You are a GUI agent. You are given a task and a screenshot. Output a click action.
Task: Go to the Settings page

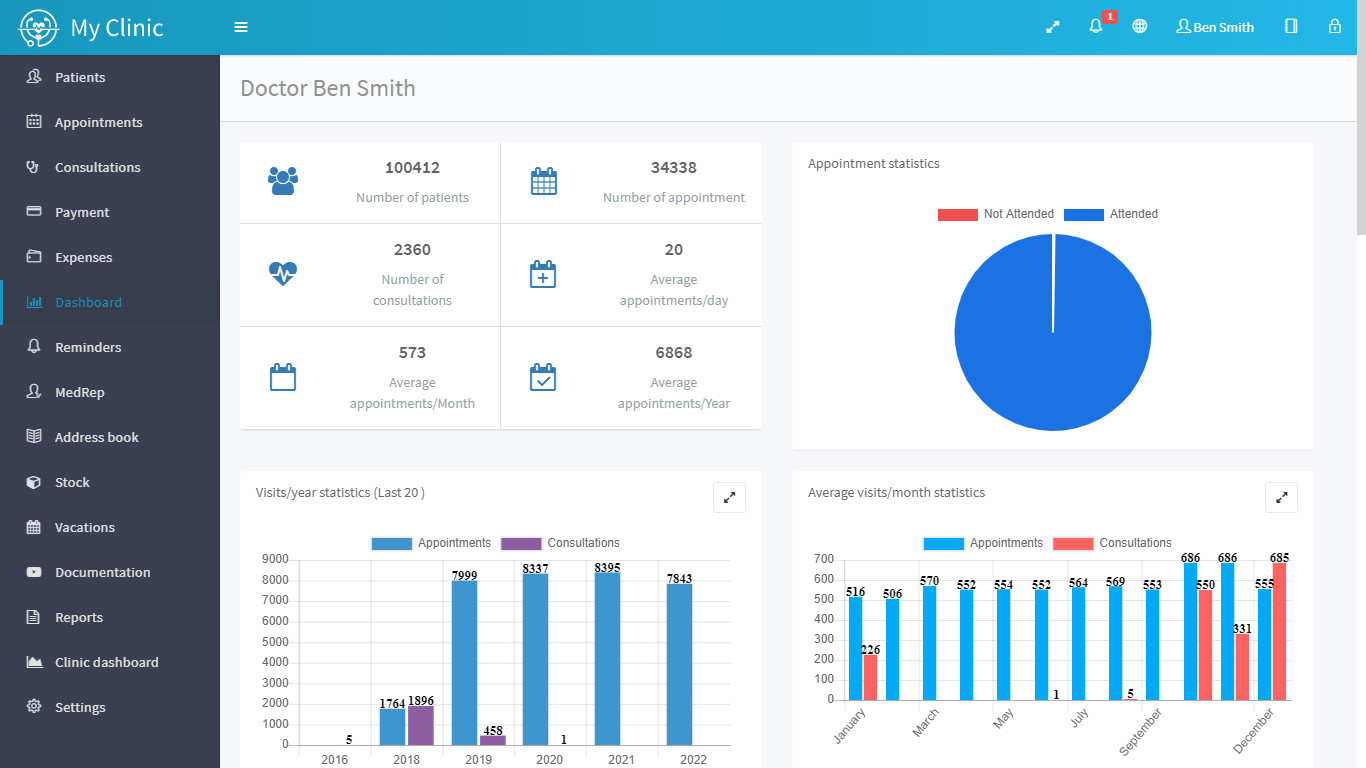pyautogui.click(x=80, y=707)
